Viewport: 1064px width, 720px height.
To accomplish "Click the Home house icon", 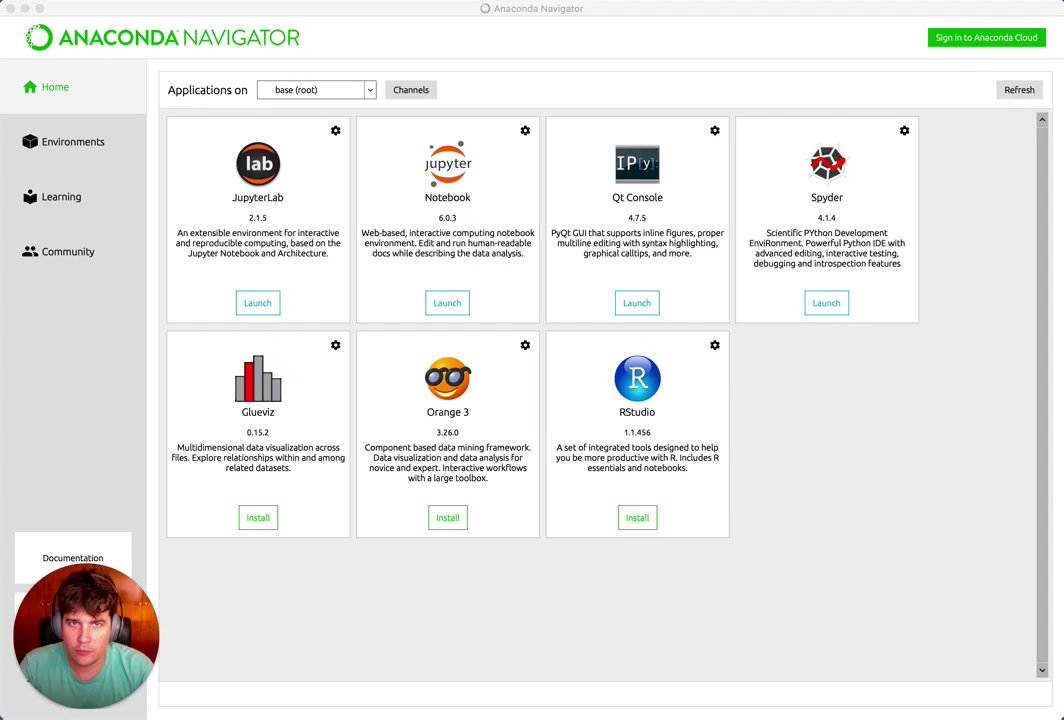I will click(x=30, y=87).
